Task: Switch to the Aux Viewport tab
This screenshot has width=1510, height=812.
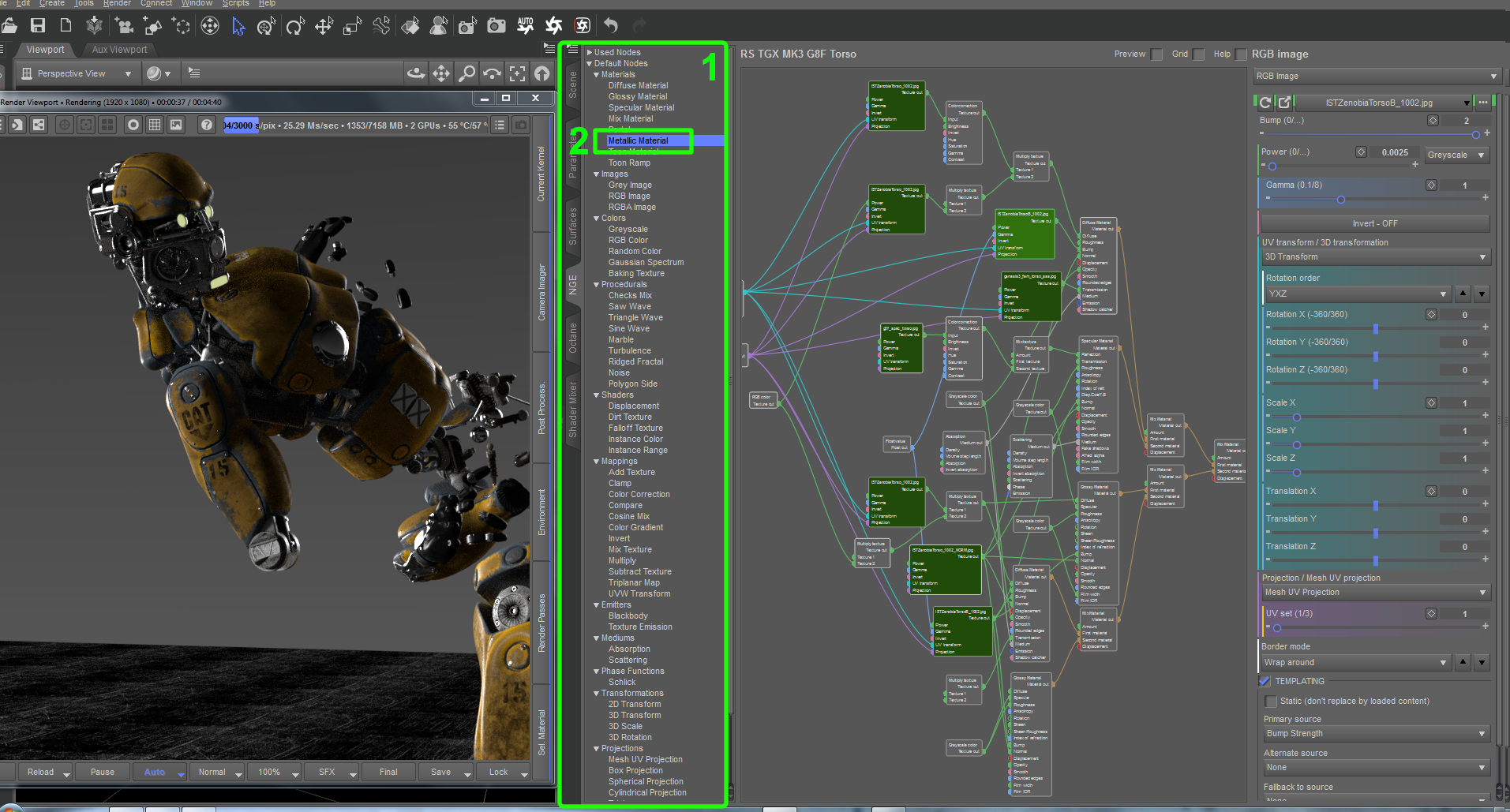Action: [119, 50]
